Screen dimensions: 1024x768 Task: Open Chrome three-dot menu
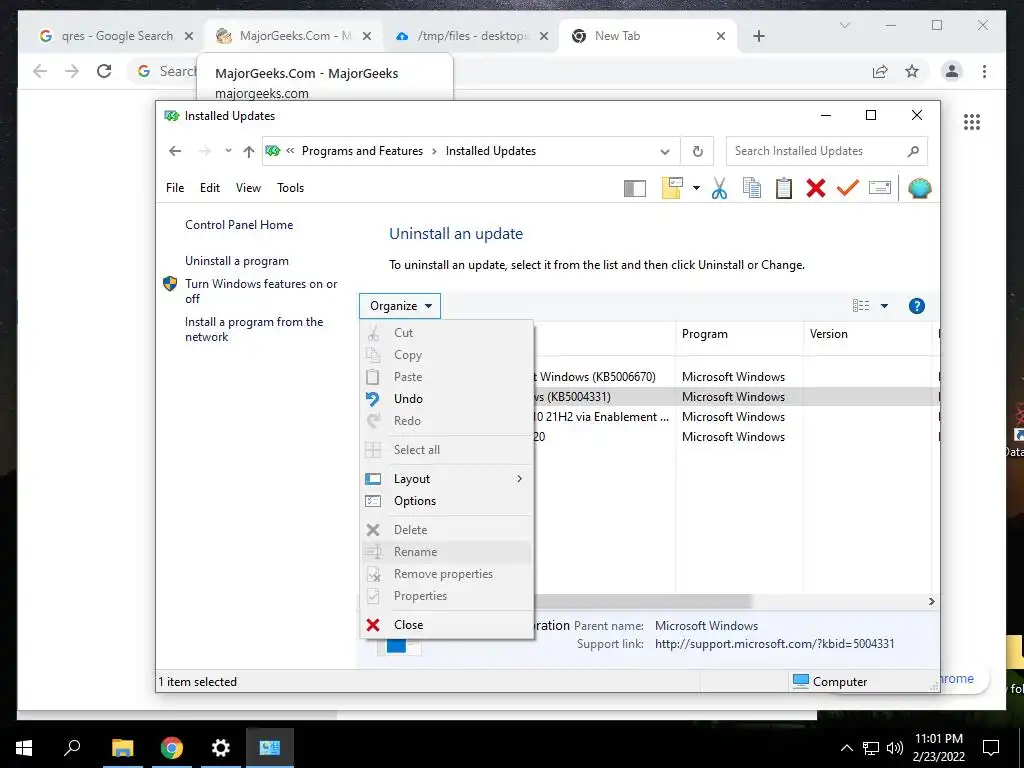(x=984, y=71)
